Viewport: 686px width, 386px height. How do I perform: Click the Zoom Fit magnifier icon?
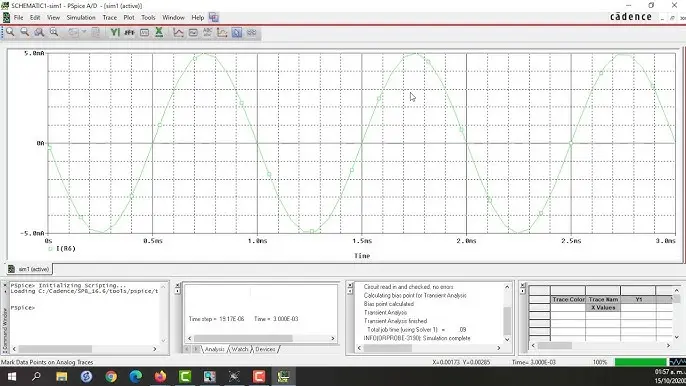click(53, 32)
